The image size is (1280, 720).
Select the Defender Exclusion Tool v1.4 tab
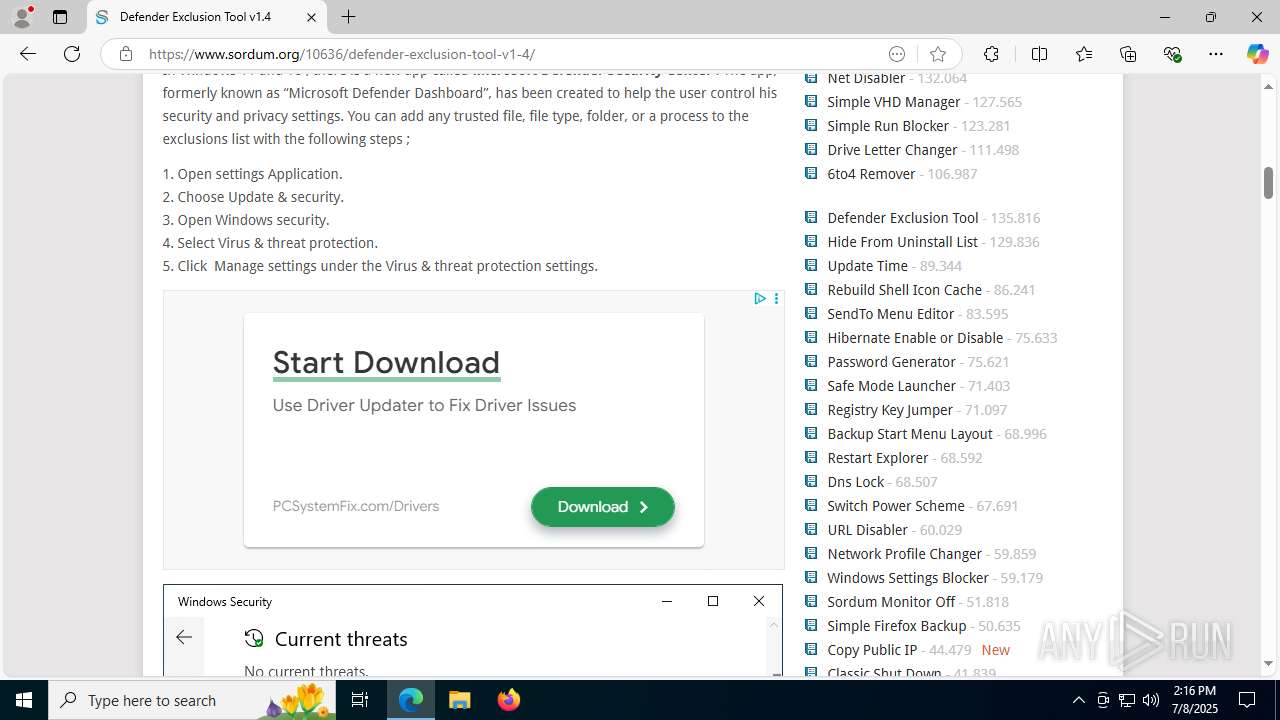(207, 17)
